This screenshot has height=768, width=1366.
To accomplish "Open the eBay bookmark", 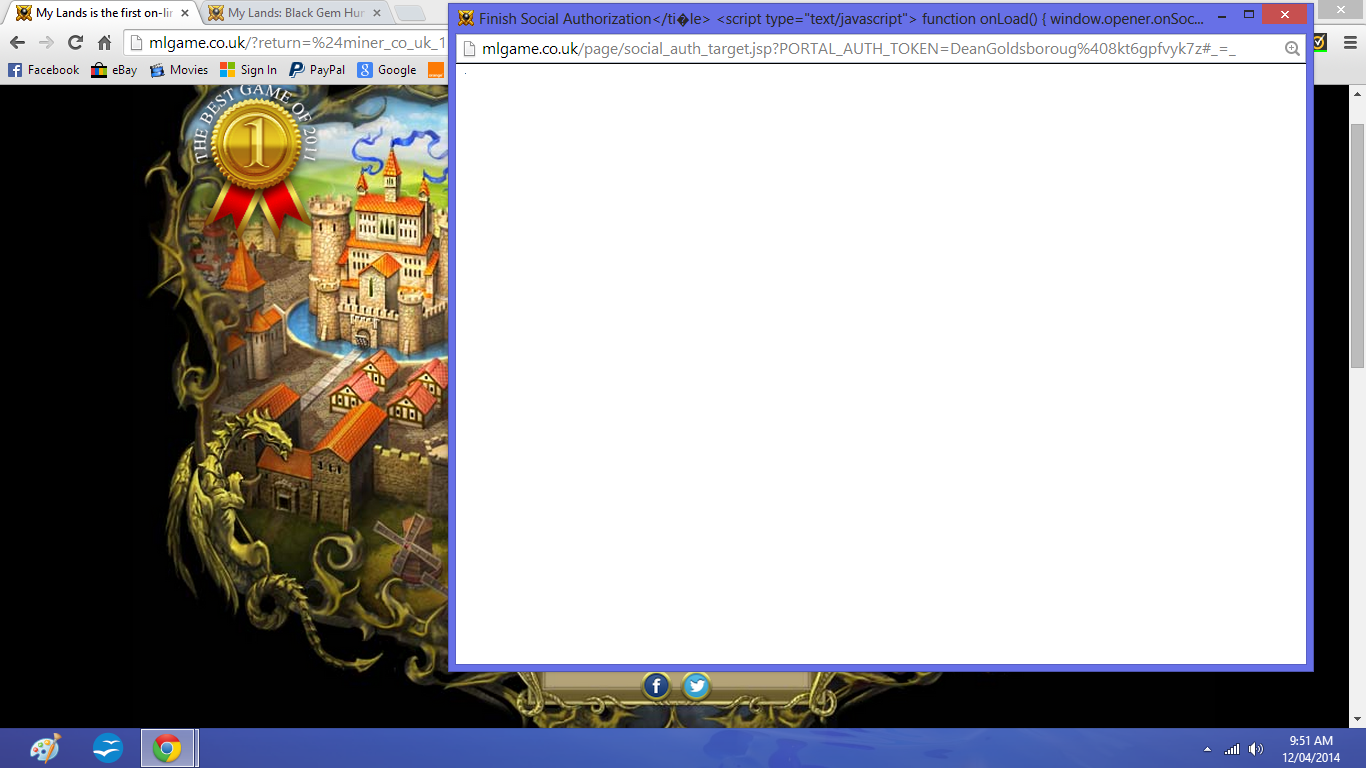I will click(114, 70).
